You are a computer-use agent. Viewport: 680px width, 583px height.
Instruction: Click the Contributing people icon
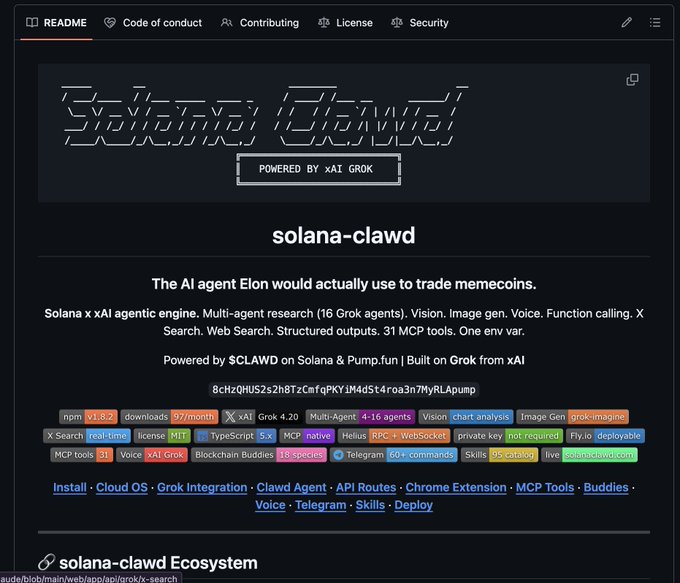(226, 23)
